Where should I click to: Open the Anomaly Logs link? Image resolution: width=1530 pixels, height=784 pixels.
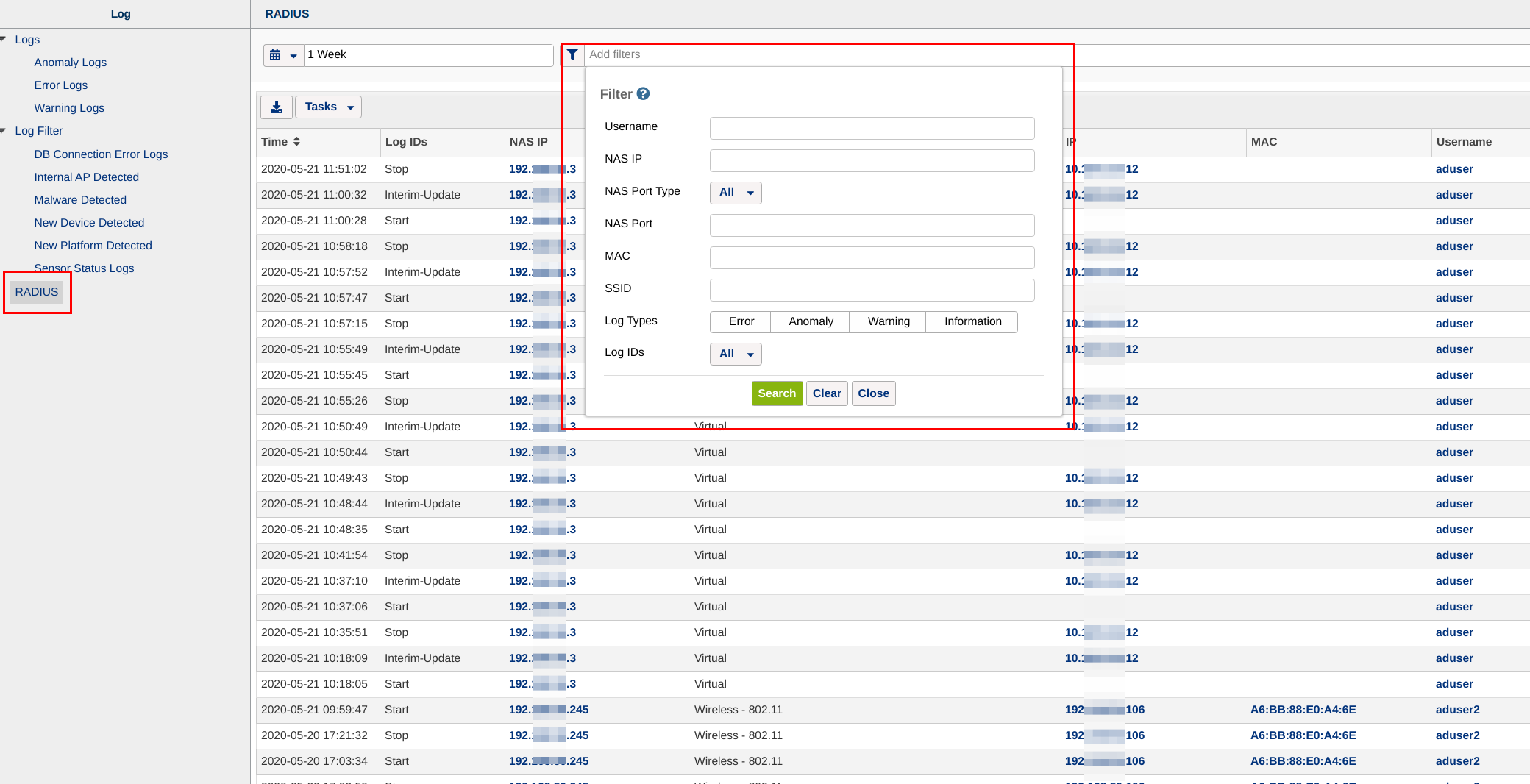click(71, 63)
